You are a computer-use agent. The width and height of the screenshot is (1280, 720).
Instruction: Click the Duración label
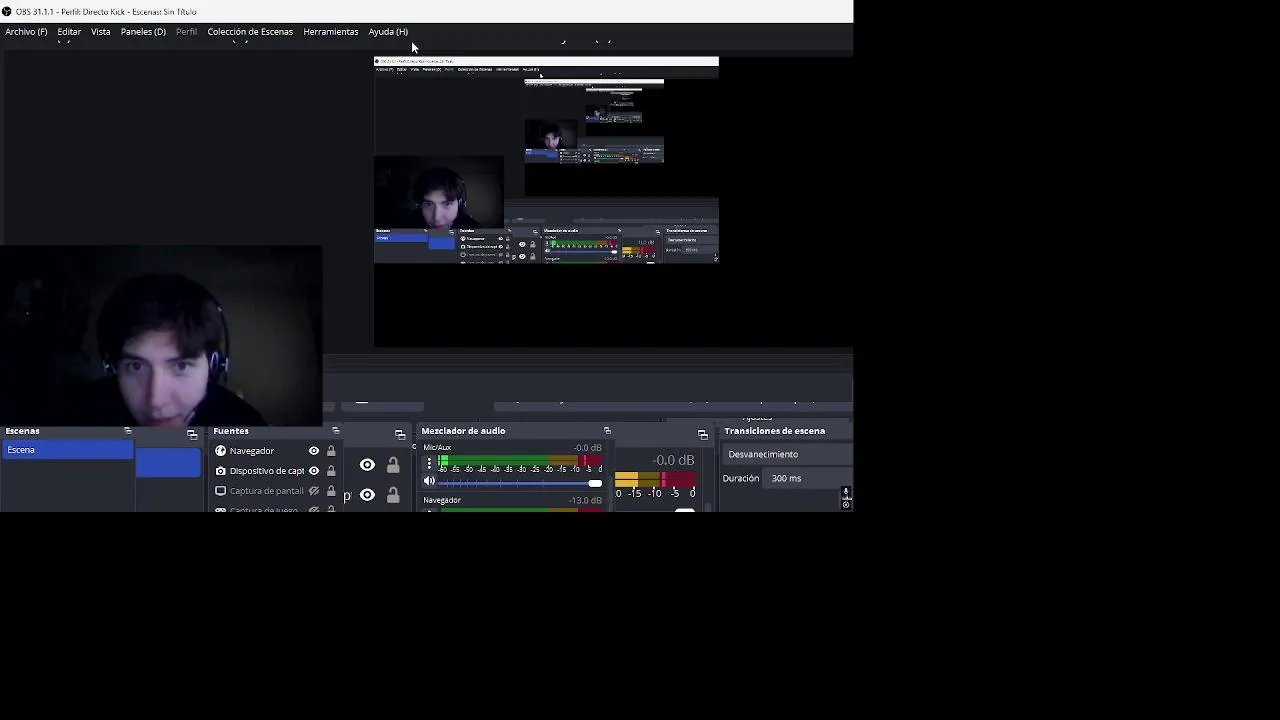tap(741, 478)
